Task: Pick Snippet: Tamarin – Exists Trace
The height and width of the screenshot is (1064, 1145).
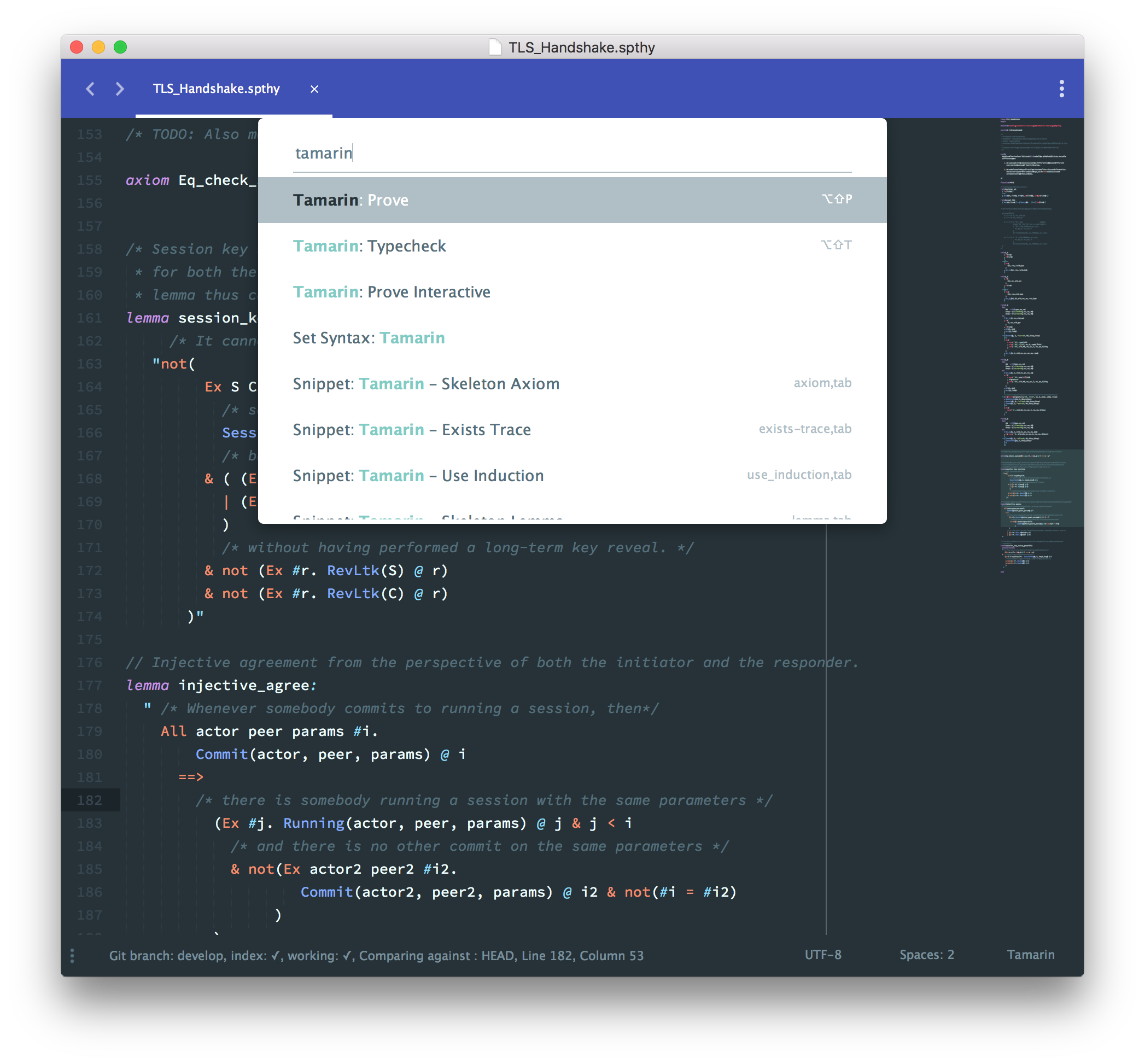Action: (571, 430)
